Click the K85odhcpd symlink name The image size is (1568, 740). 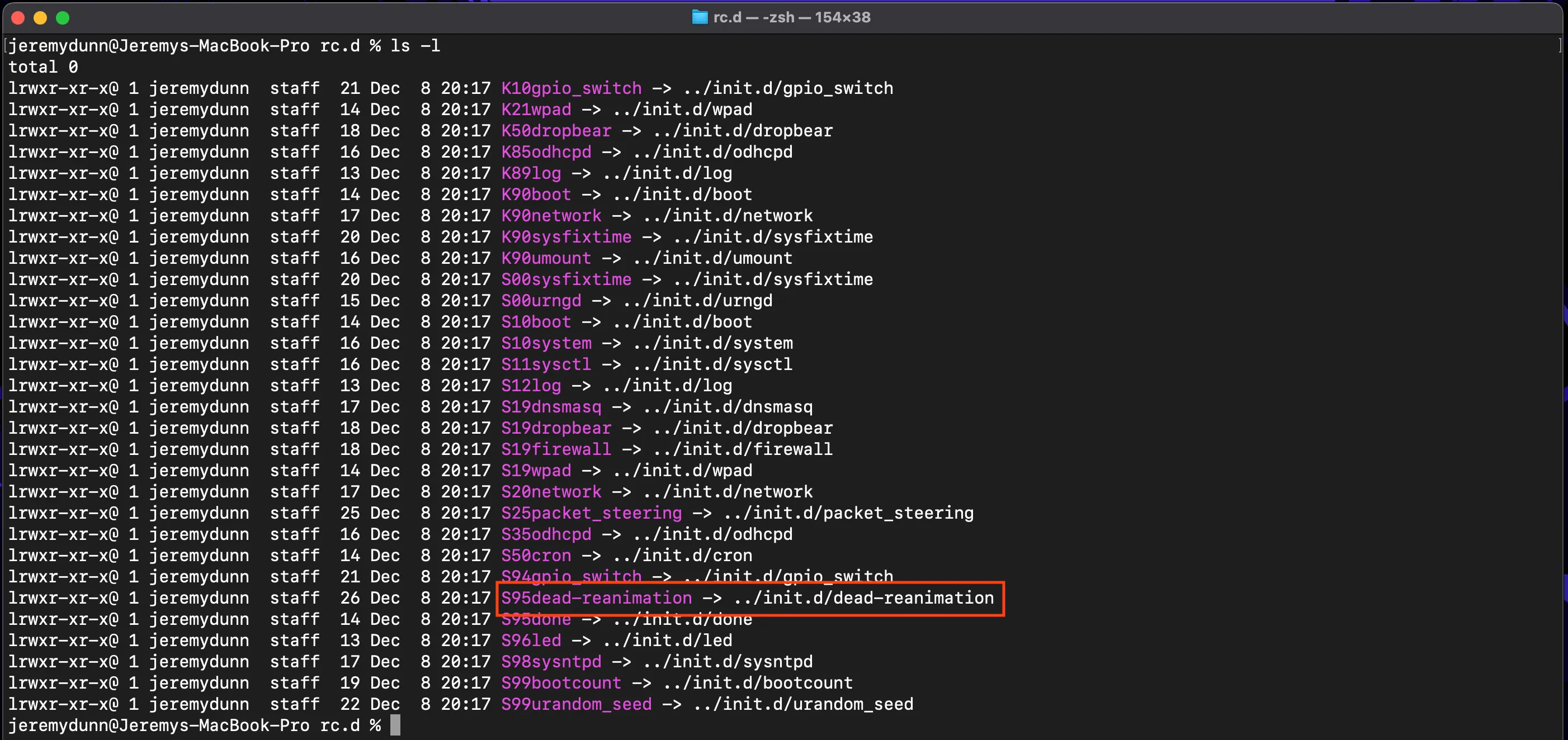[x=546, y=152]
